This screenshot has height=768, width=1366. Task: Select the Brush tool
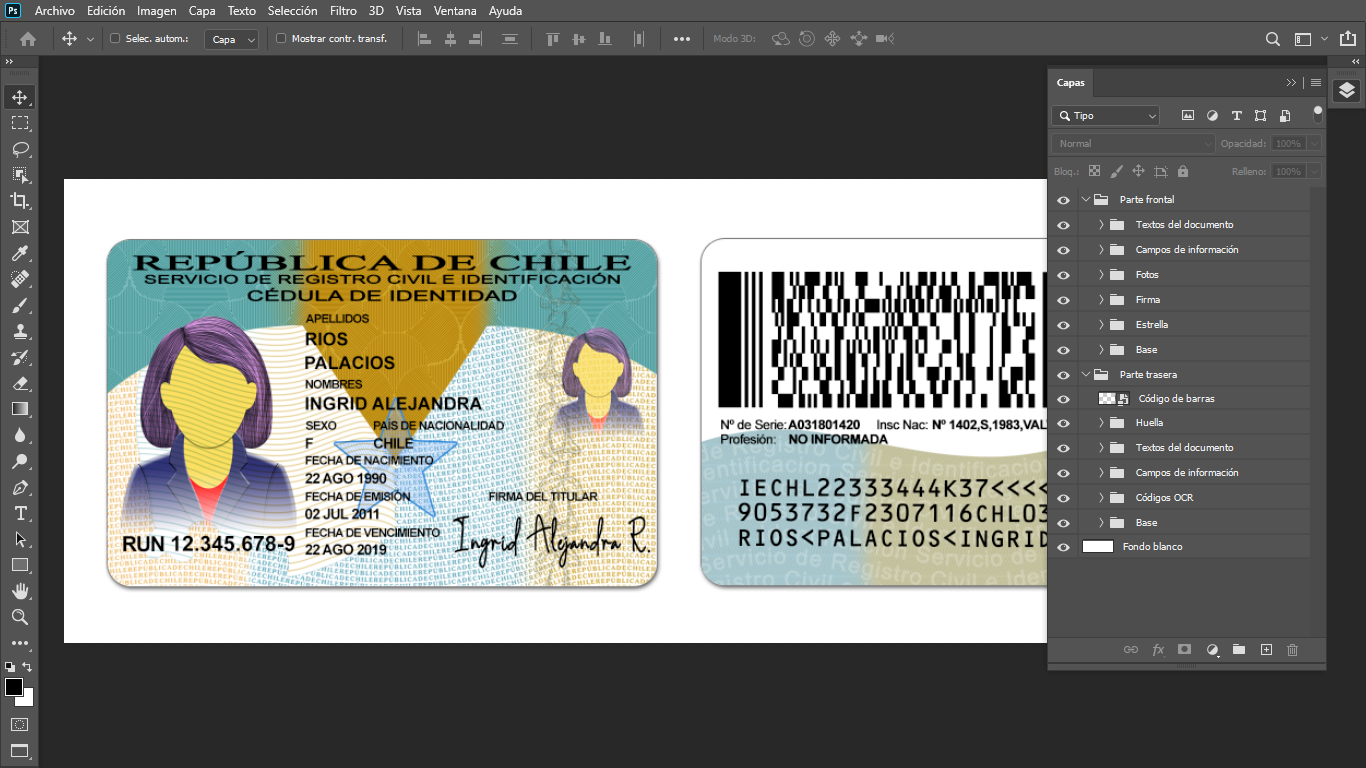(20, 305)
